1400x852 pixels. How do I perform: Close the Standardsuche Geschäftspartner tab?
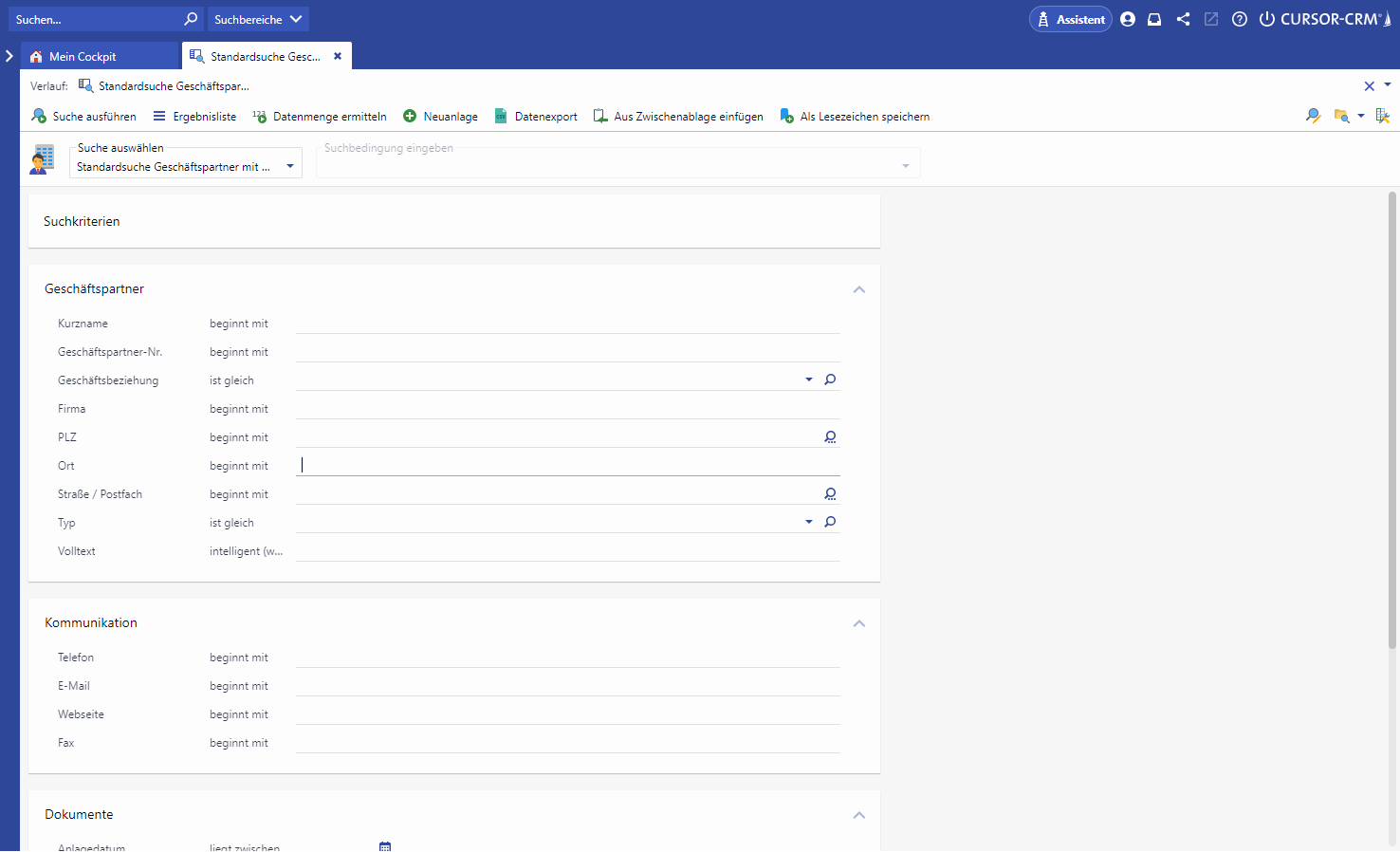pos(337,56)
